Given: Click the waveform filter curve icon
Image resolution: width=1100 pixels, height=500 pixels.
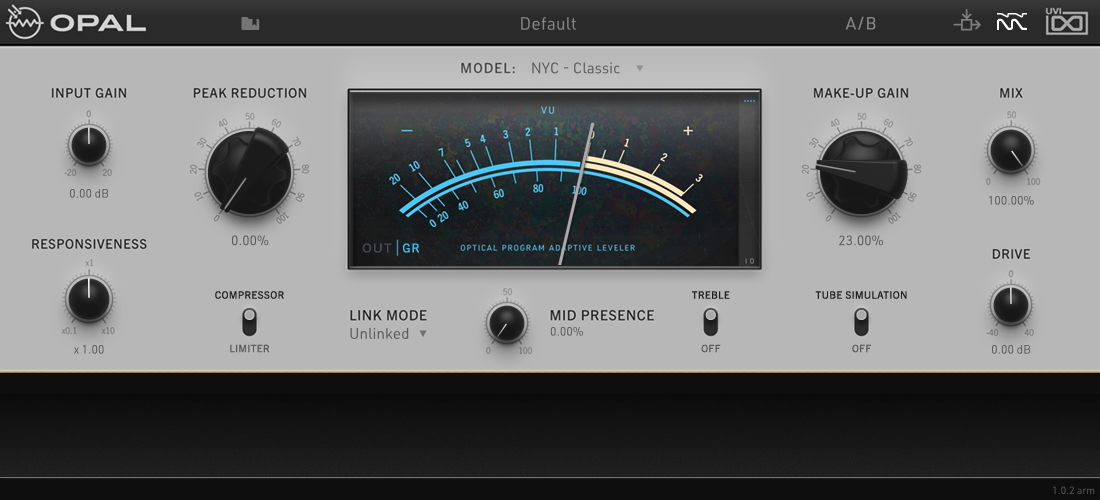Looking at the screenshot, I should pos(1011,23).
